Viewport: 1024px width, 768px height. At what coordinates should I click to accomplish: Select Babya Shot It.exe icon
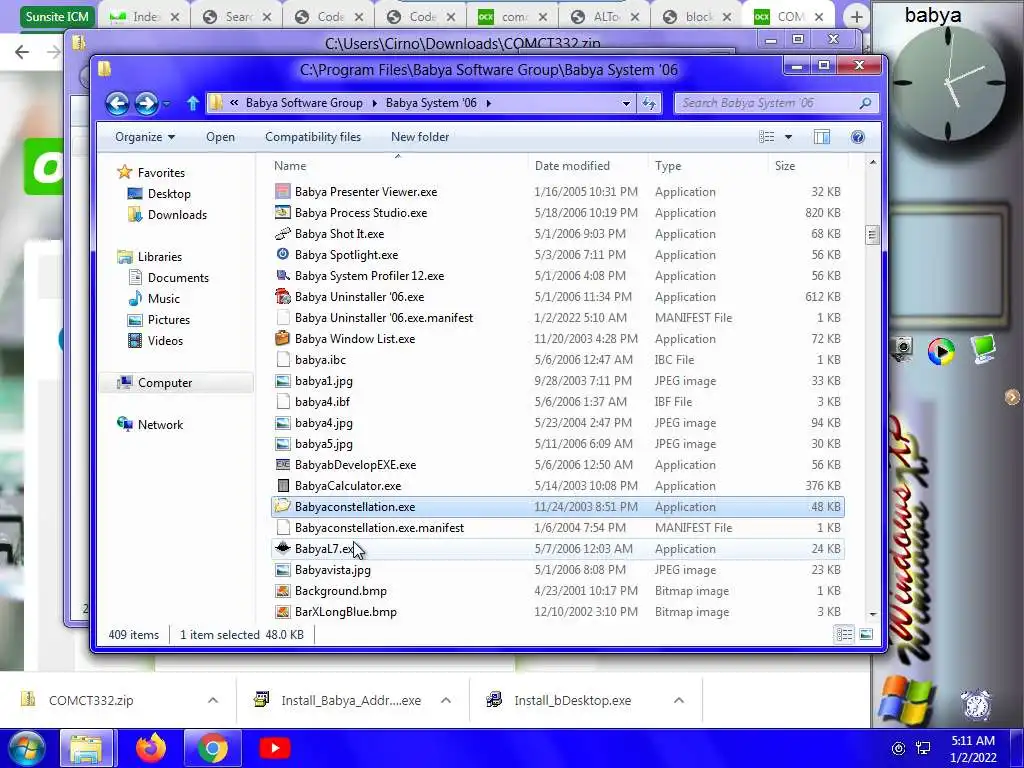[283, 233]
